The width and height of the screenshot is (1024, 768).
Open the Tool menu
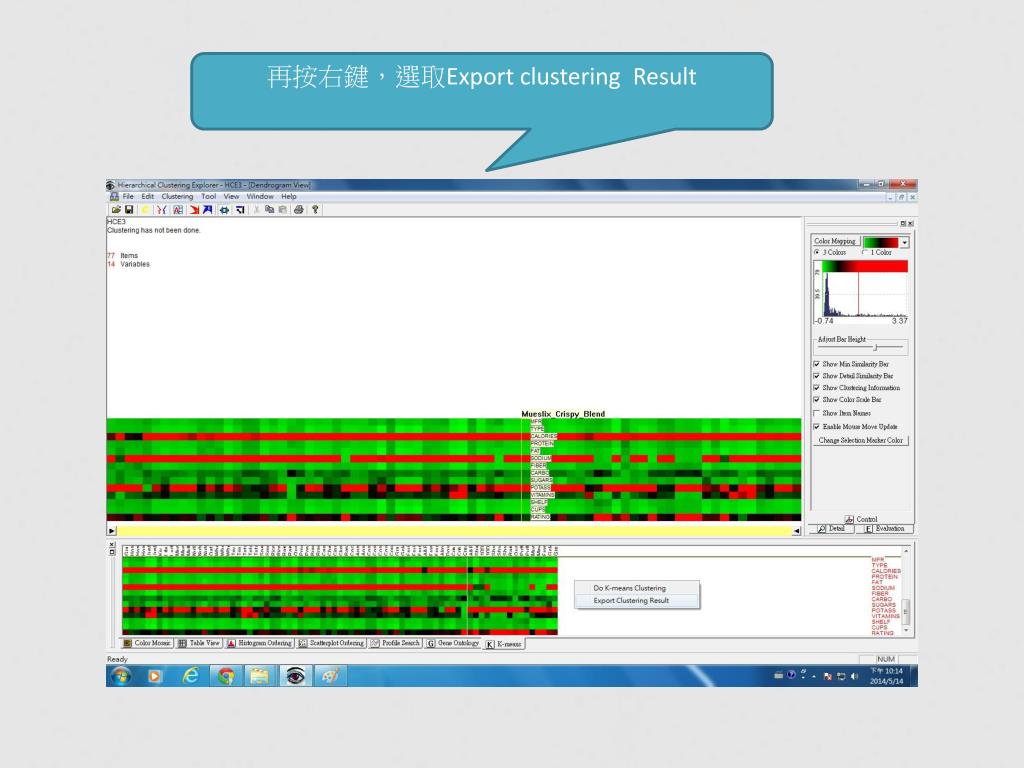pos(208,197)
